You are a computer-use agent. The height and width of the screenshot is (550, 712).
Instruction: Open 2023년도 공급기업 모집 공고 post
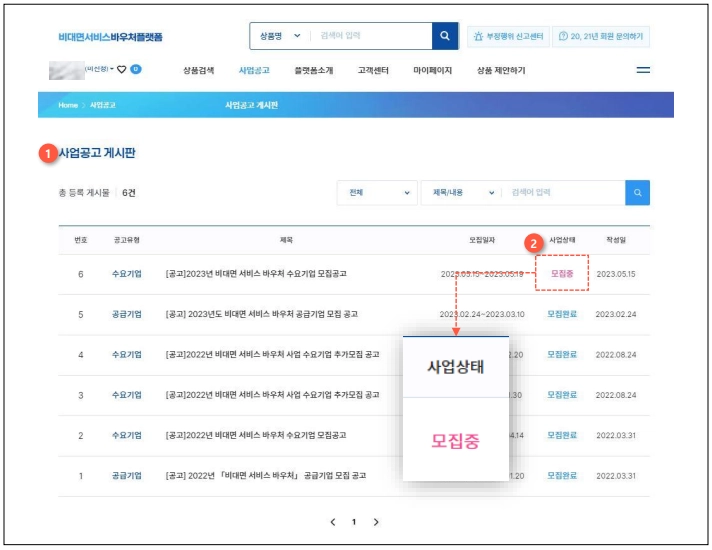(262, 314)
